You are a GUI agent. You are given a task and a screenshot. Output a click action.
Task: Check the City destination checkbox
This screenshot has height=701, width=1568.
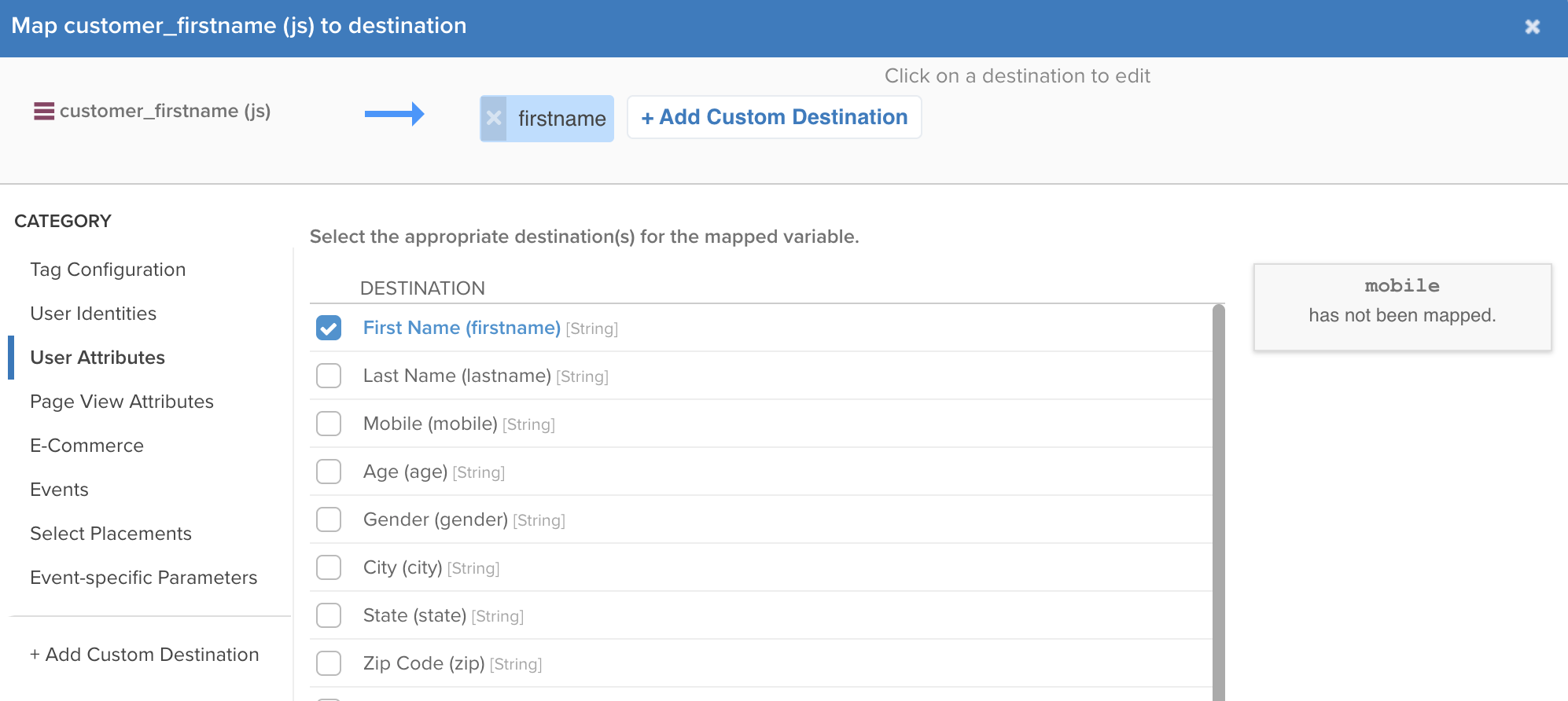coord(329,567)
